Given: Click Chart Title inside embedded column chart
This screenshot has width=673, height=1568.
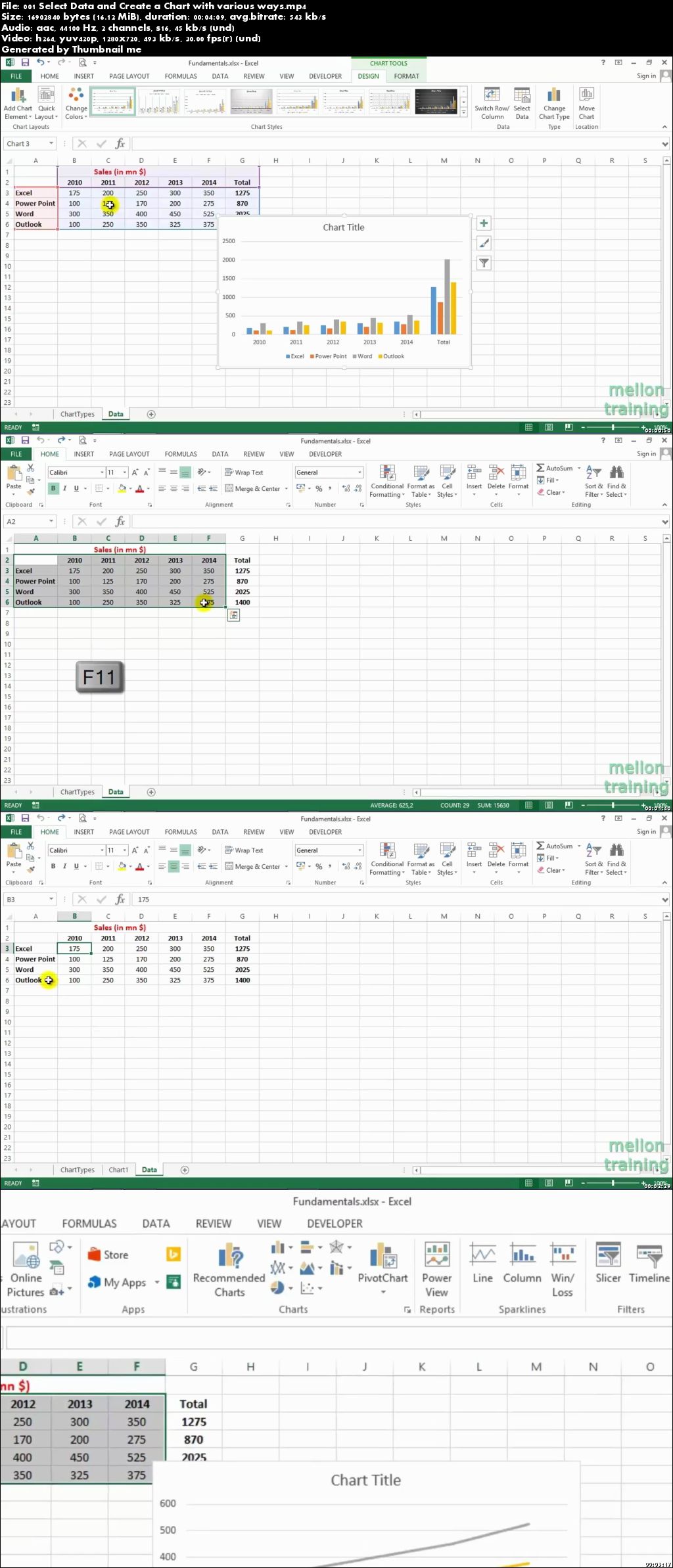Looking at the screenshot, I should (x=343, y=227).
